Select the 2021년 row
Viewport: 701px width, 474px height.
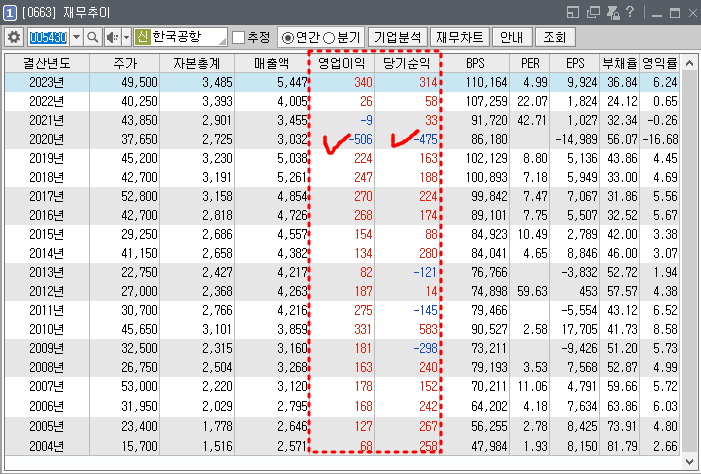(x=342, y=120)
